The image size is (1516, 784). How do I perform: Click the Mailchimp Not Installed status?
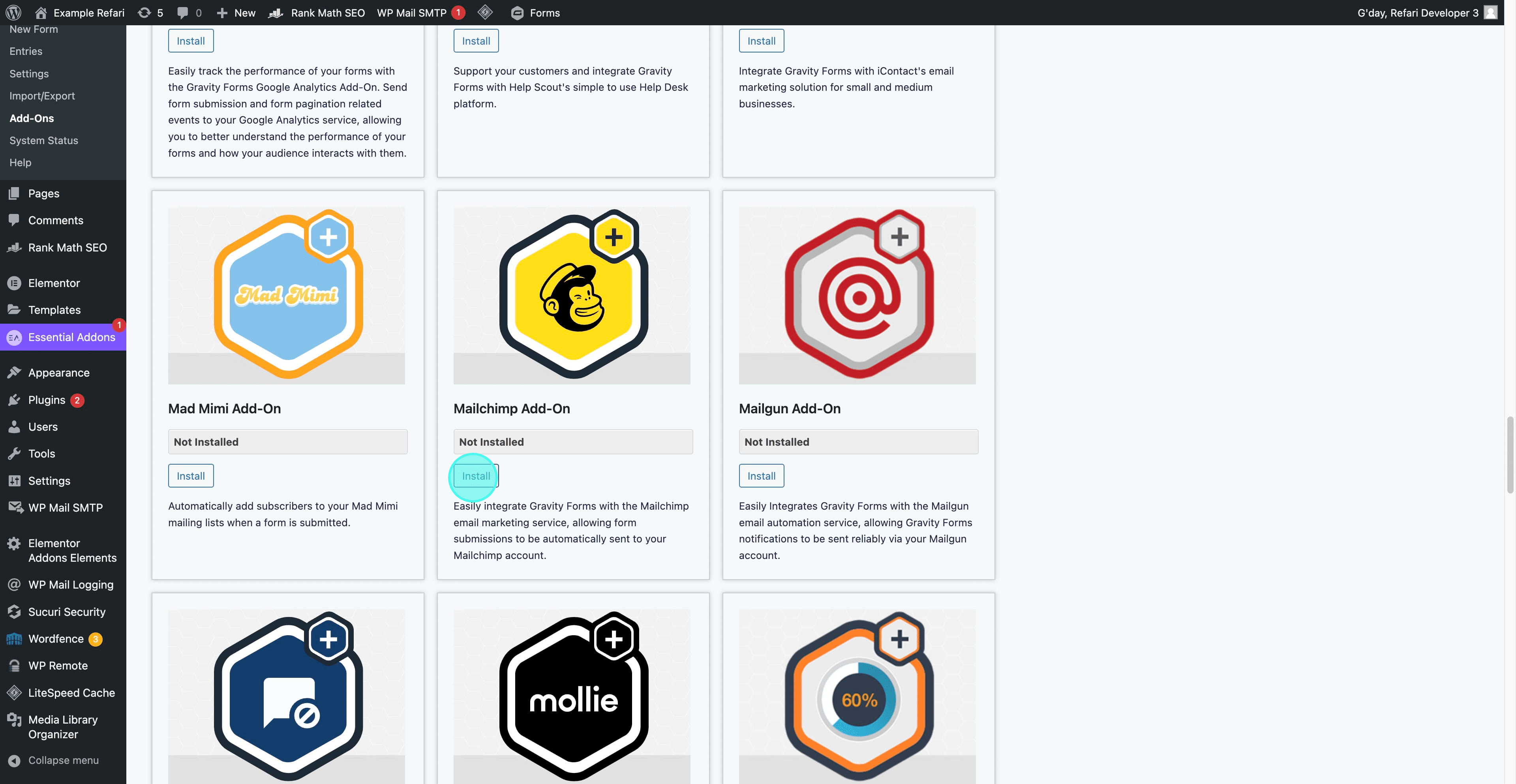573,441
